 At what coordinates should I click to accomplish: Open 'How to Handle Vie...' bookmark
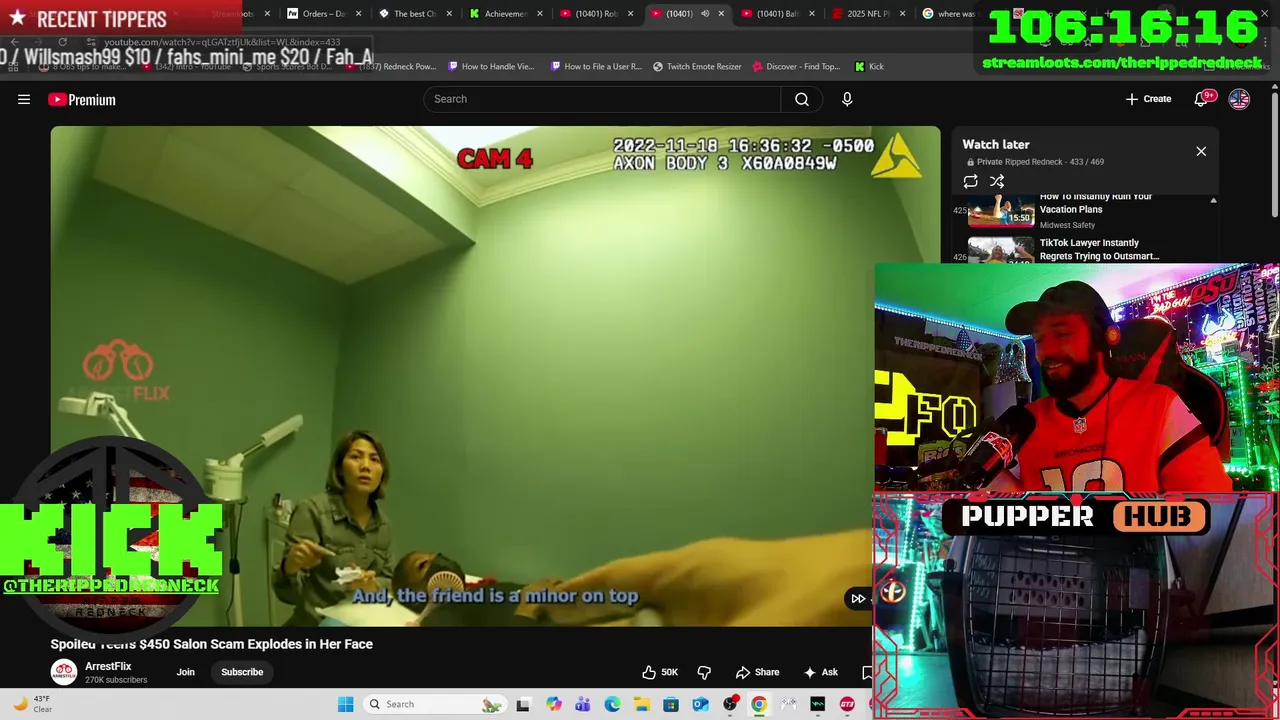491,66
